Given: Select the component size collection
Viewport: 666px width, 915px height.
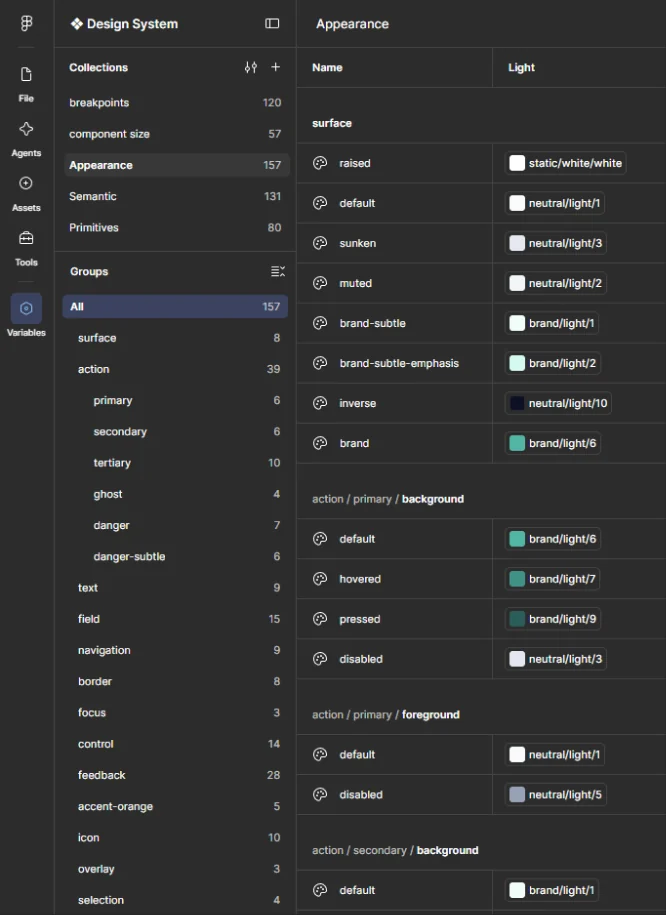Looking at the screenshot, I should click(175, 134).
